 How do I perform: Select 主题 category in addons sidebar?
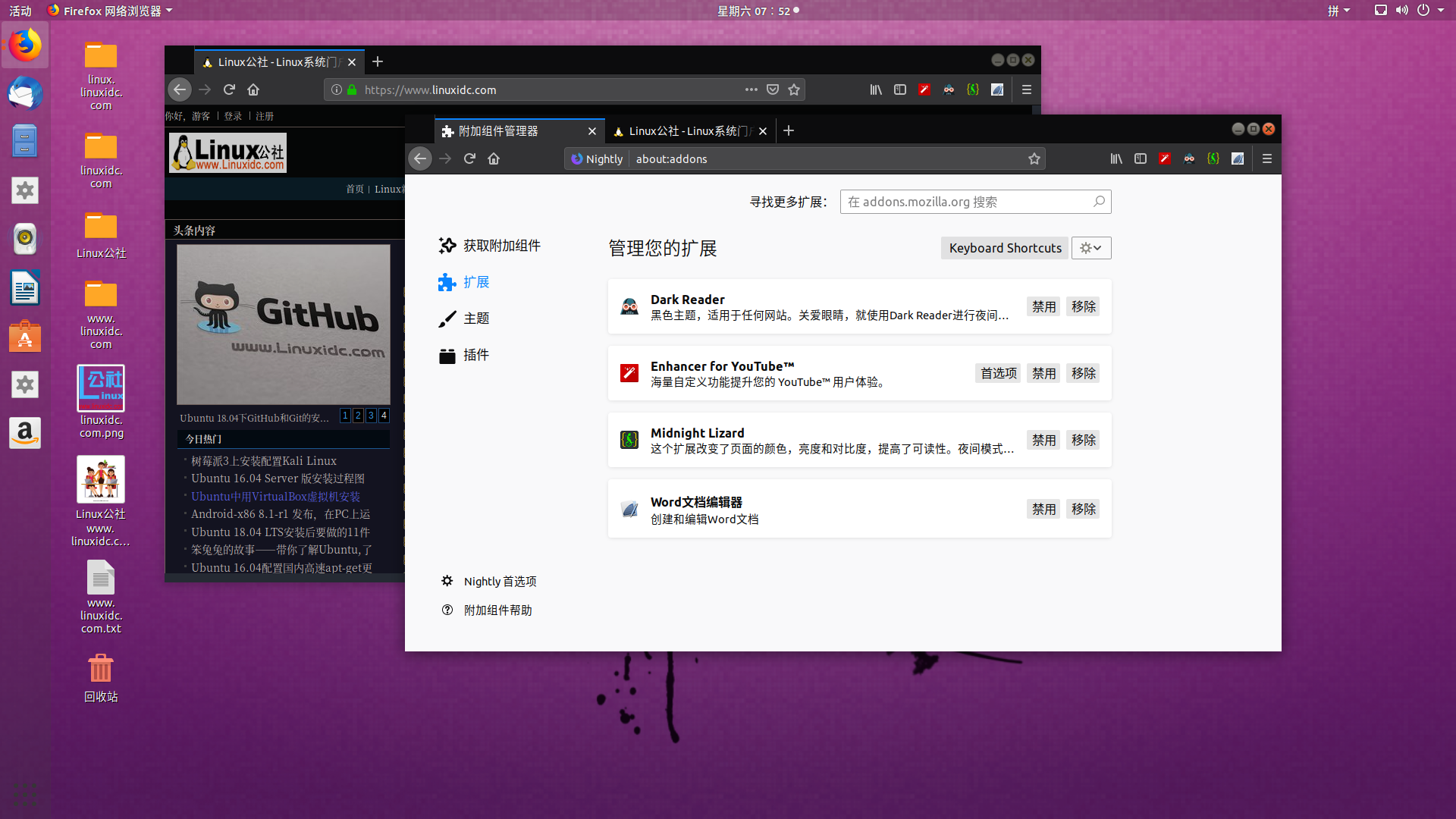pos(464,318)
